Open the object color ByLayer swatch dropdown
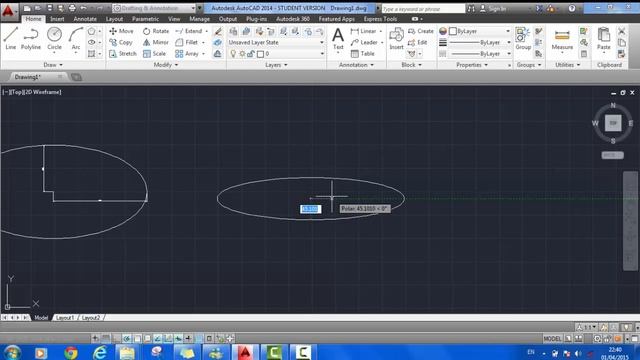 (x=480, y=31)
